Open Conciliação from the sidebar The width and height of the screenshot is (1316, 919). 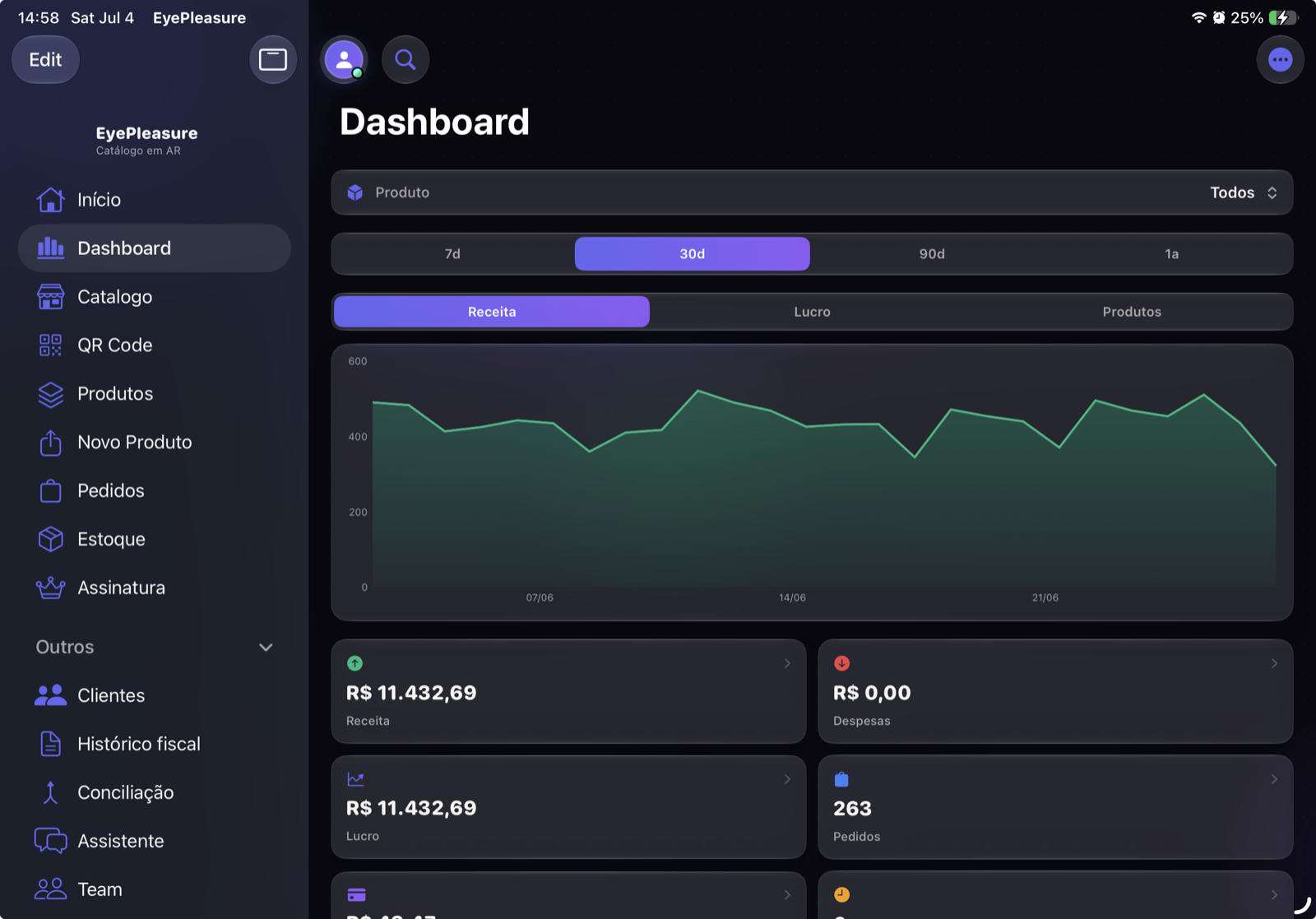pos(154,792)
